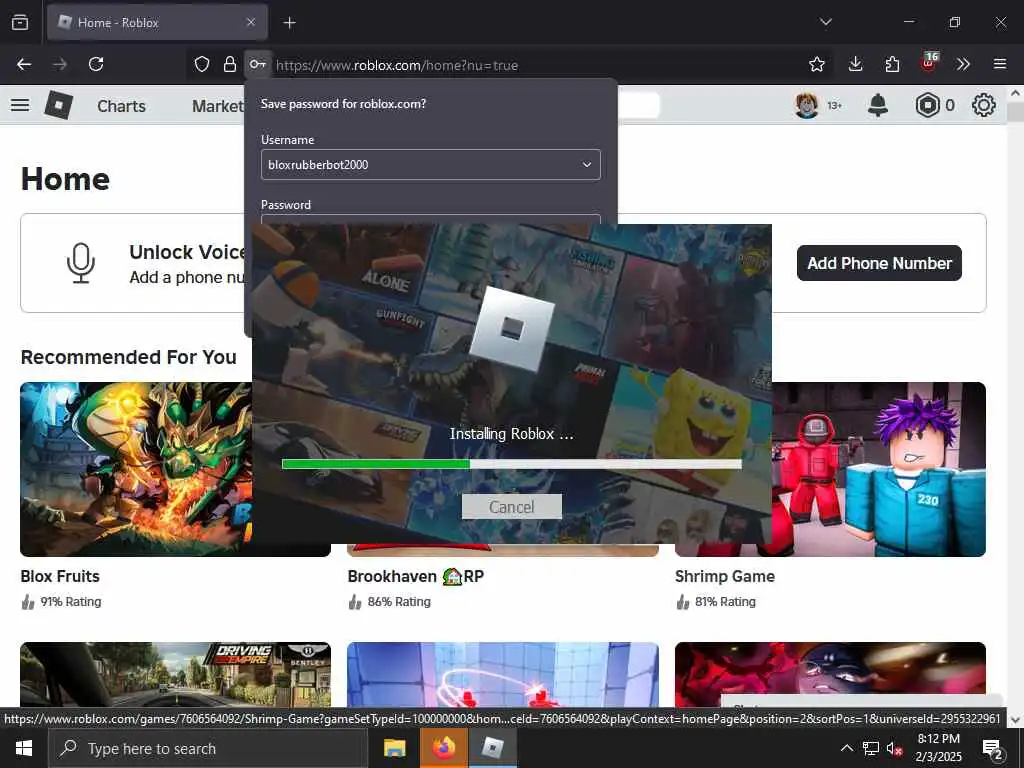1024x768 pixels.
Task: Open the Blox Fruits game thumbnail
Action: [x=136, y=469]
